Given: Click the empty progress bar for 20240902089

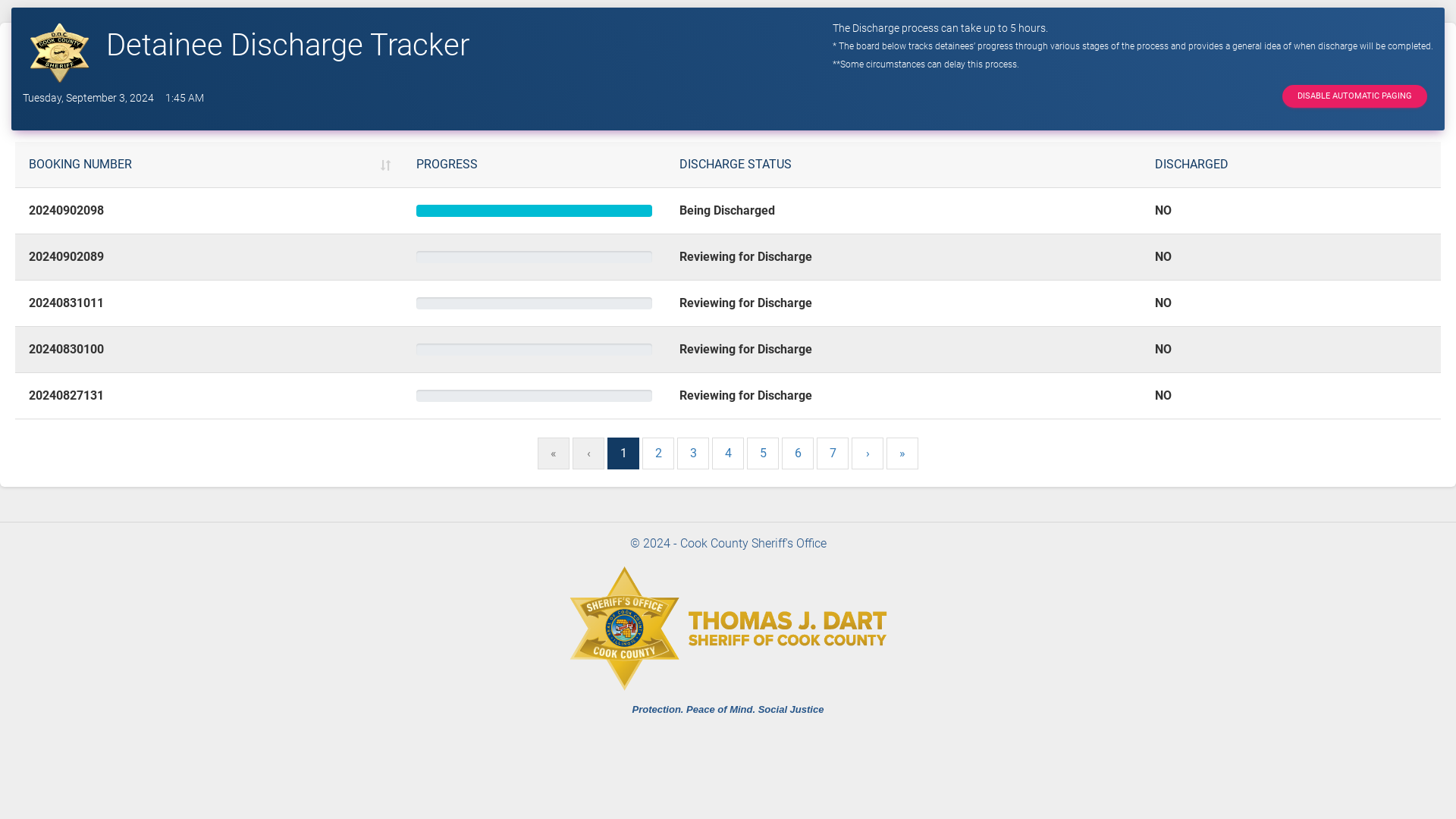Looking at the screenshot, I should pyautogui.click(x=534, y=257).
